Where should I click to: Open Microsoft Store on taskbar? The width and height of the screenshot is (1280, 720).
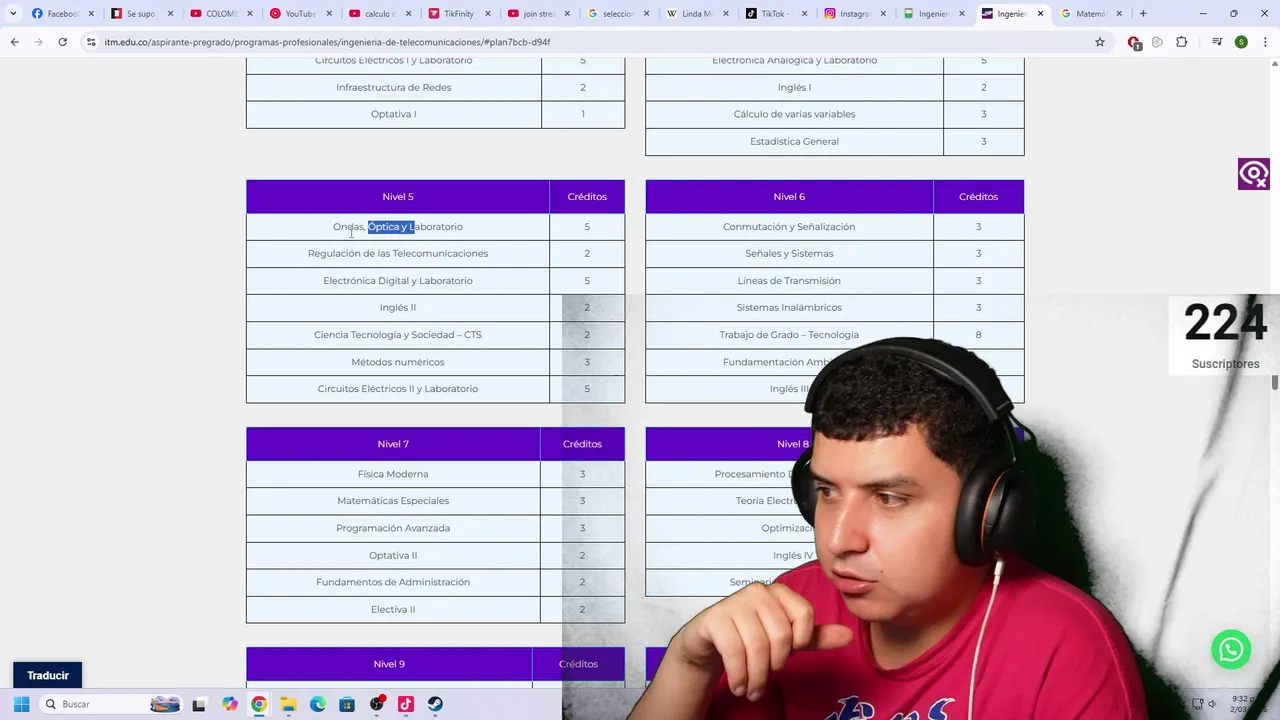coord(347,704)
